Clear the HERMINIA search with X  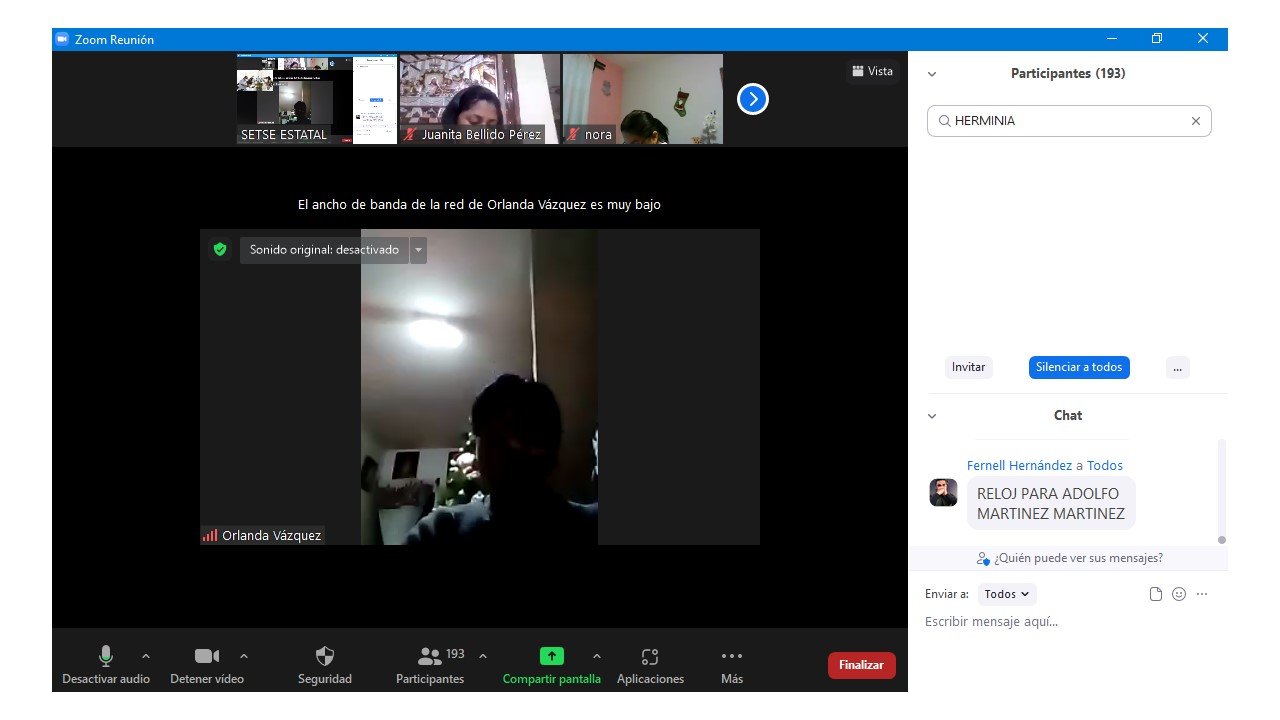pyautogui.click(x=1195, y=121)
